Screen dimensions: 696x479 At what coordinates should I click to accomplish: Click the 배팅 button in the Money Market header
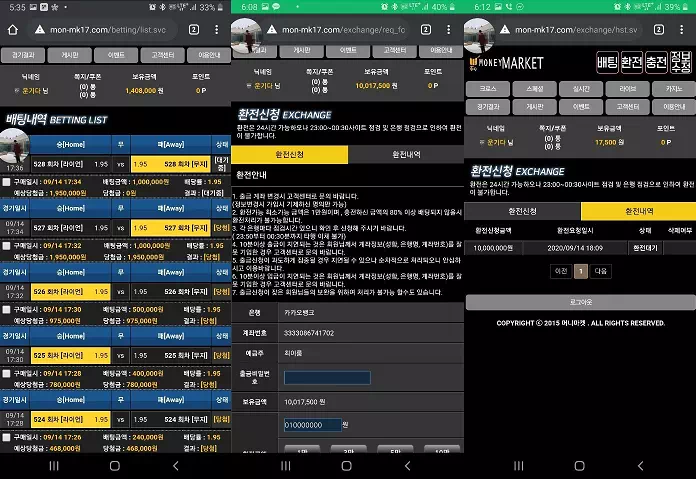click(607, 63)
